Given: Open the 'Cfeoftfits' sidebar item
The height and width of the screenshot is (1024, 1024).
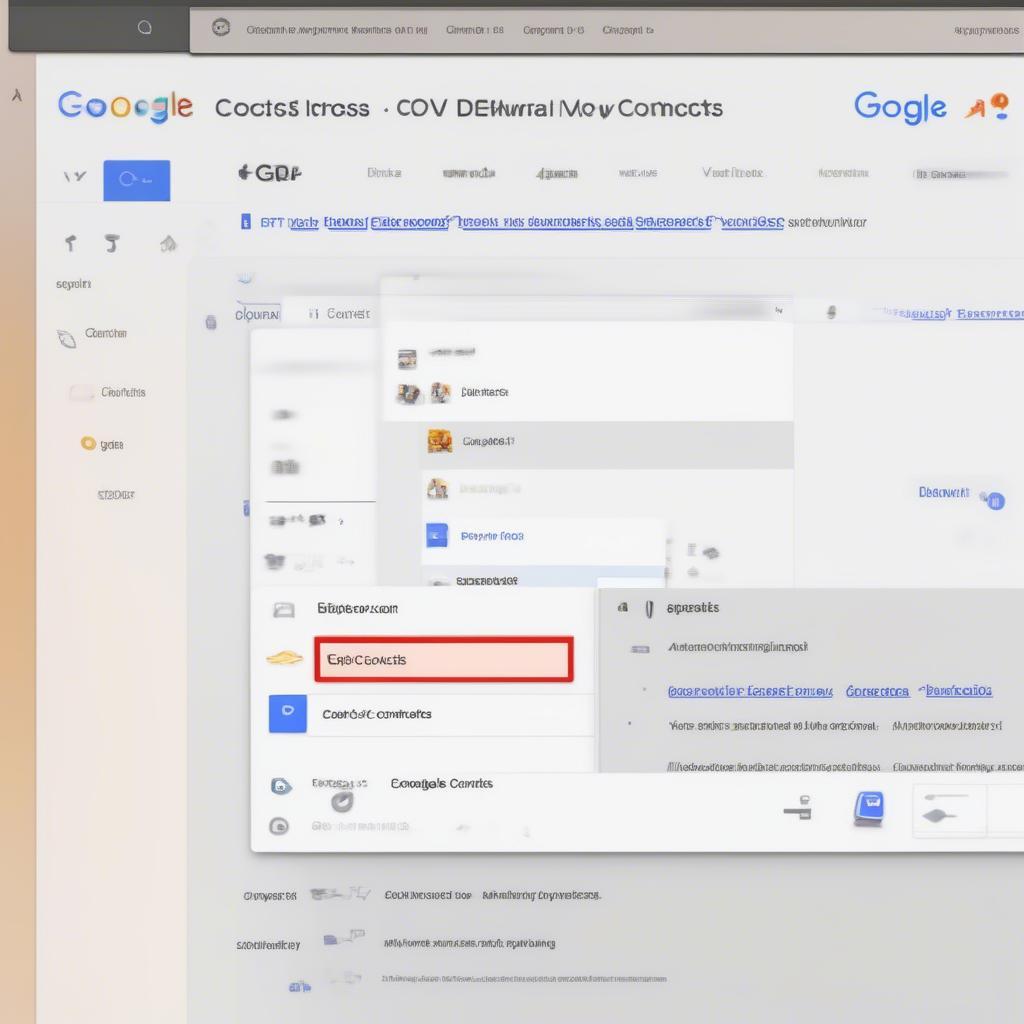Looking at the screenshot, I should (x=123, y=392).
